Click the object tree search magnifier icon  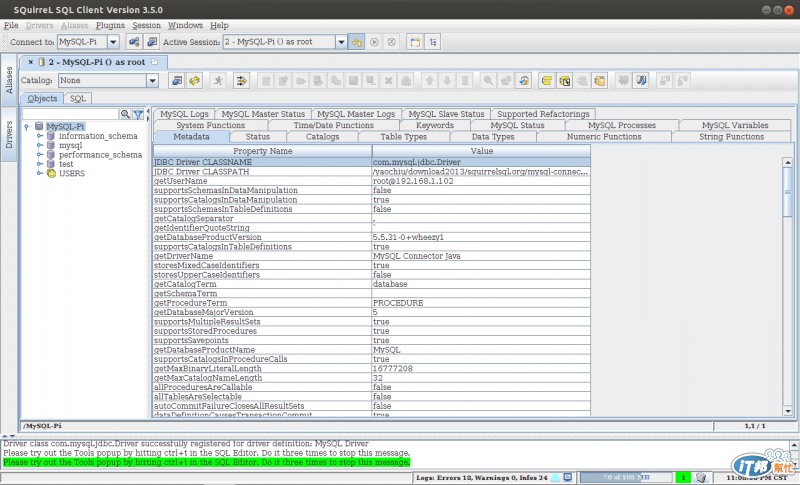point(125,114)
